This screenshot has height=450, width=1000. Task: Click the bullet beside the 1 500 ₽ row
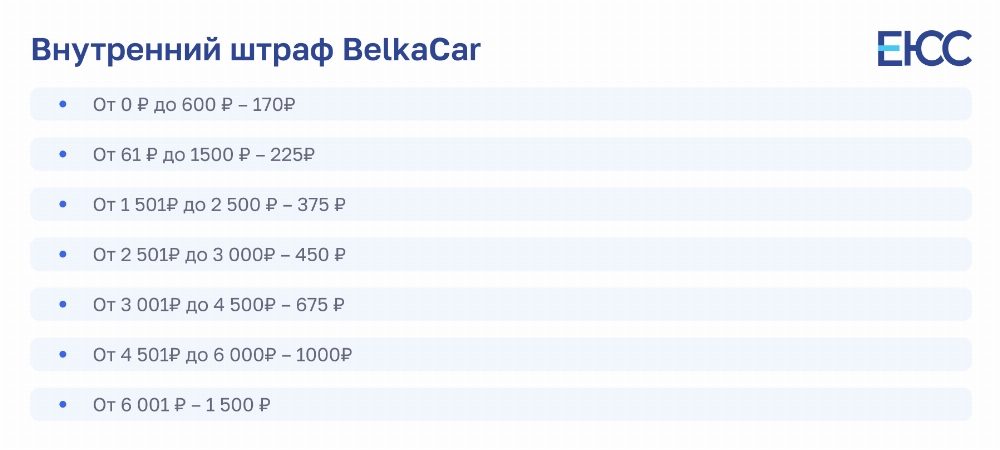tap(62, 404)
